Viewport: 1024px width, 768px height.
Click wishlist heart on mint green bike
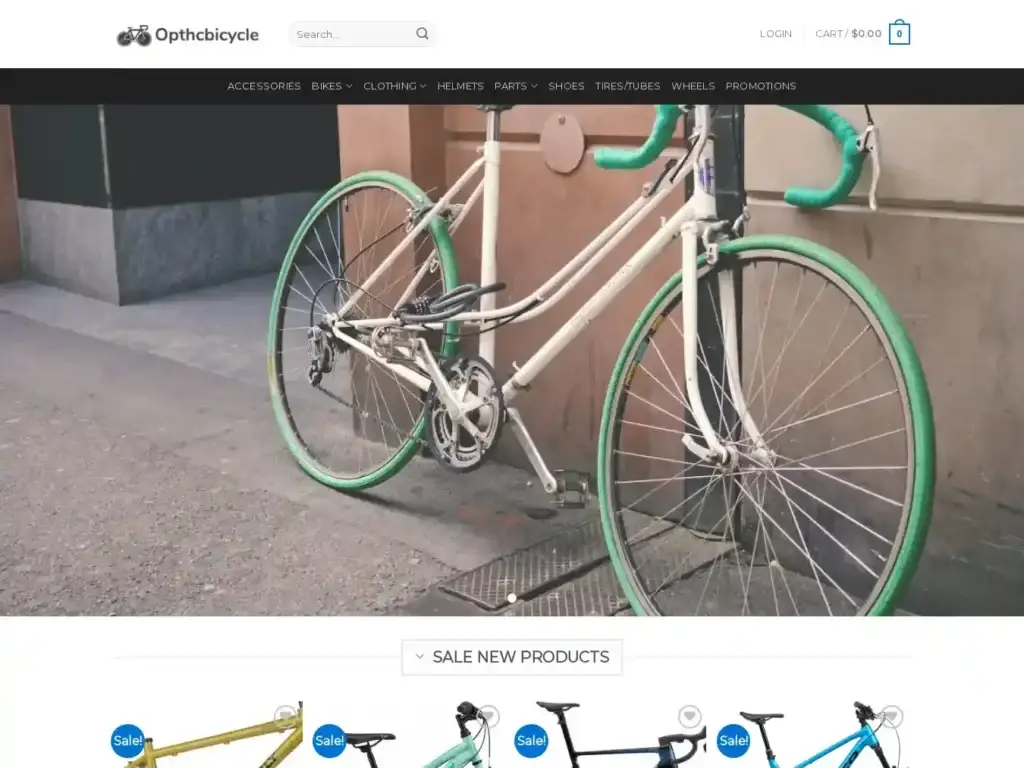(488, 716)
